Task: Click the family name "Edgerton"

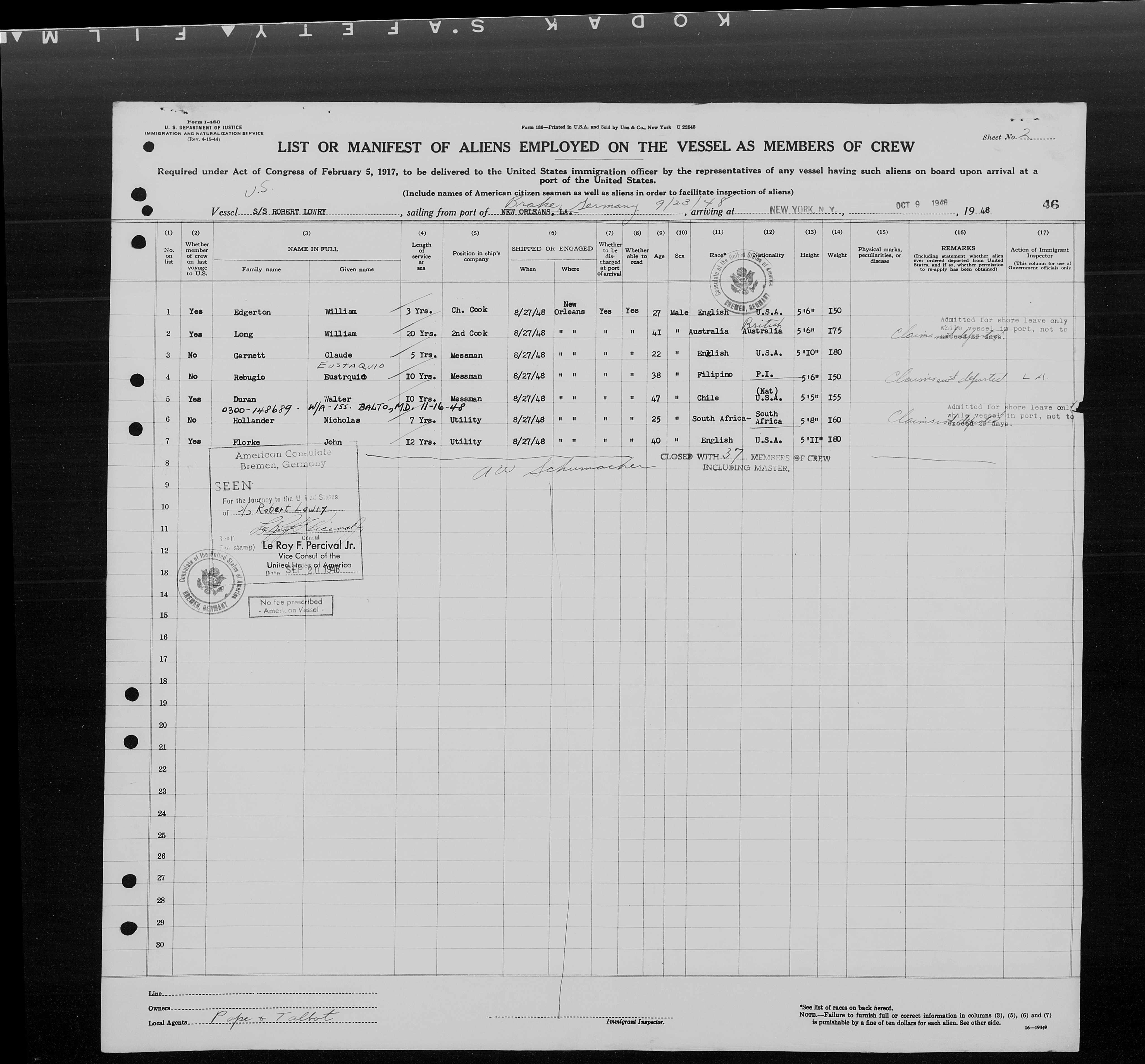Action: point(252,312)
